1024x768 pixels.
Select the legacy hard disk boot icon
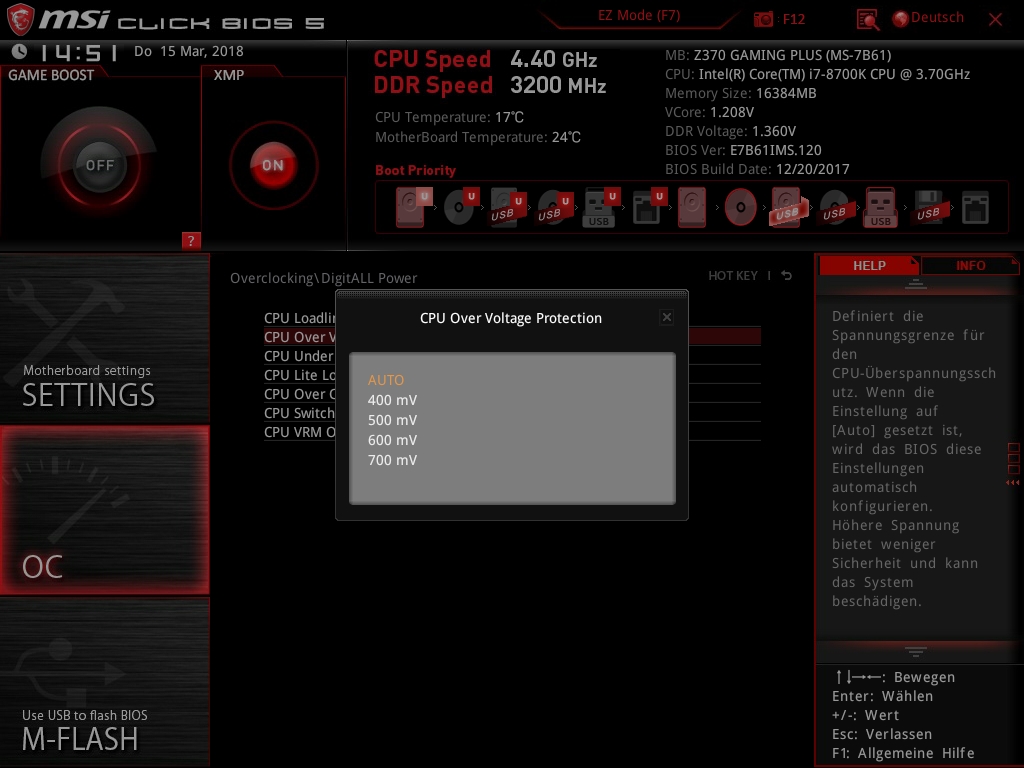coord(692,207)
